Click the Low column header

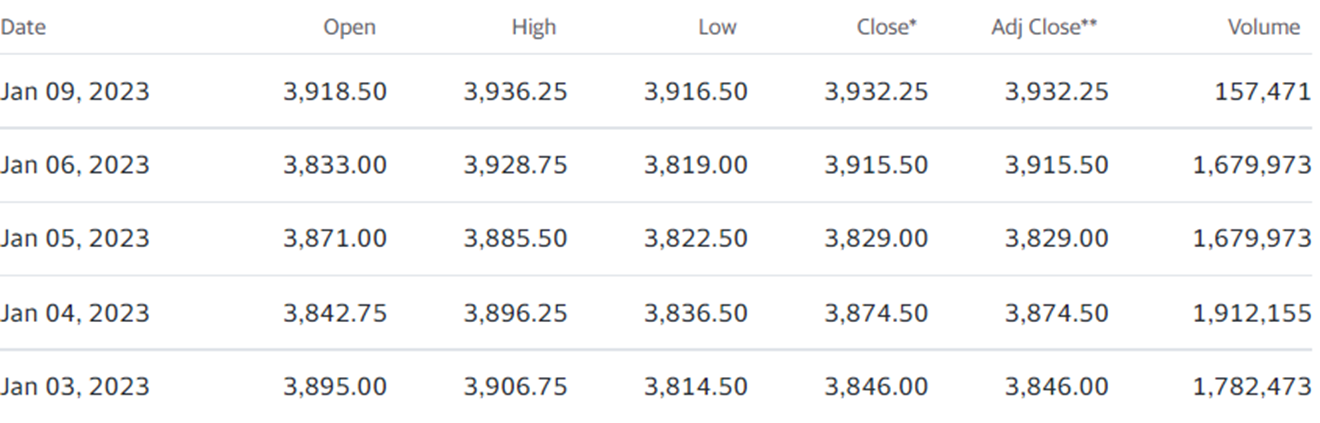[717, 28]
